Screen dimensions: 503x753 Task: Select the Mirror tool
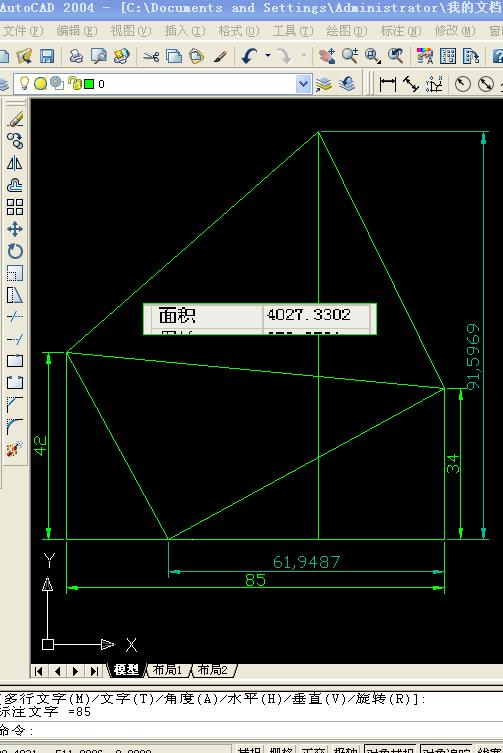[15, 163]
